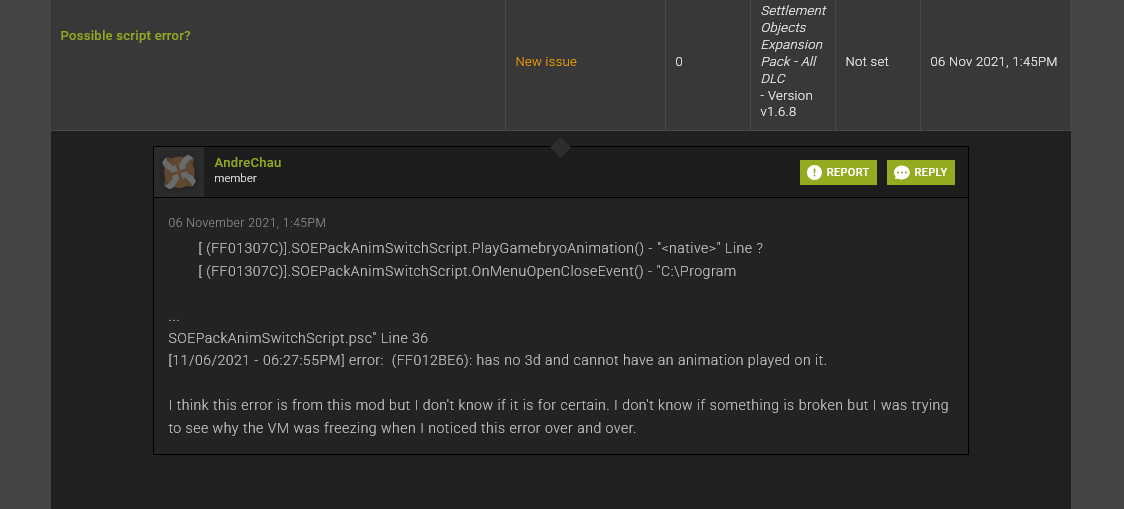Open the "Possible script error?" issue title
Screen dimensions: 1124x509
[125, 36]
